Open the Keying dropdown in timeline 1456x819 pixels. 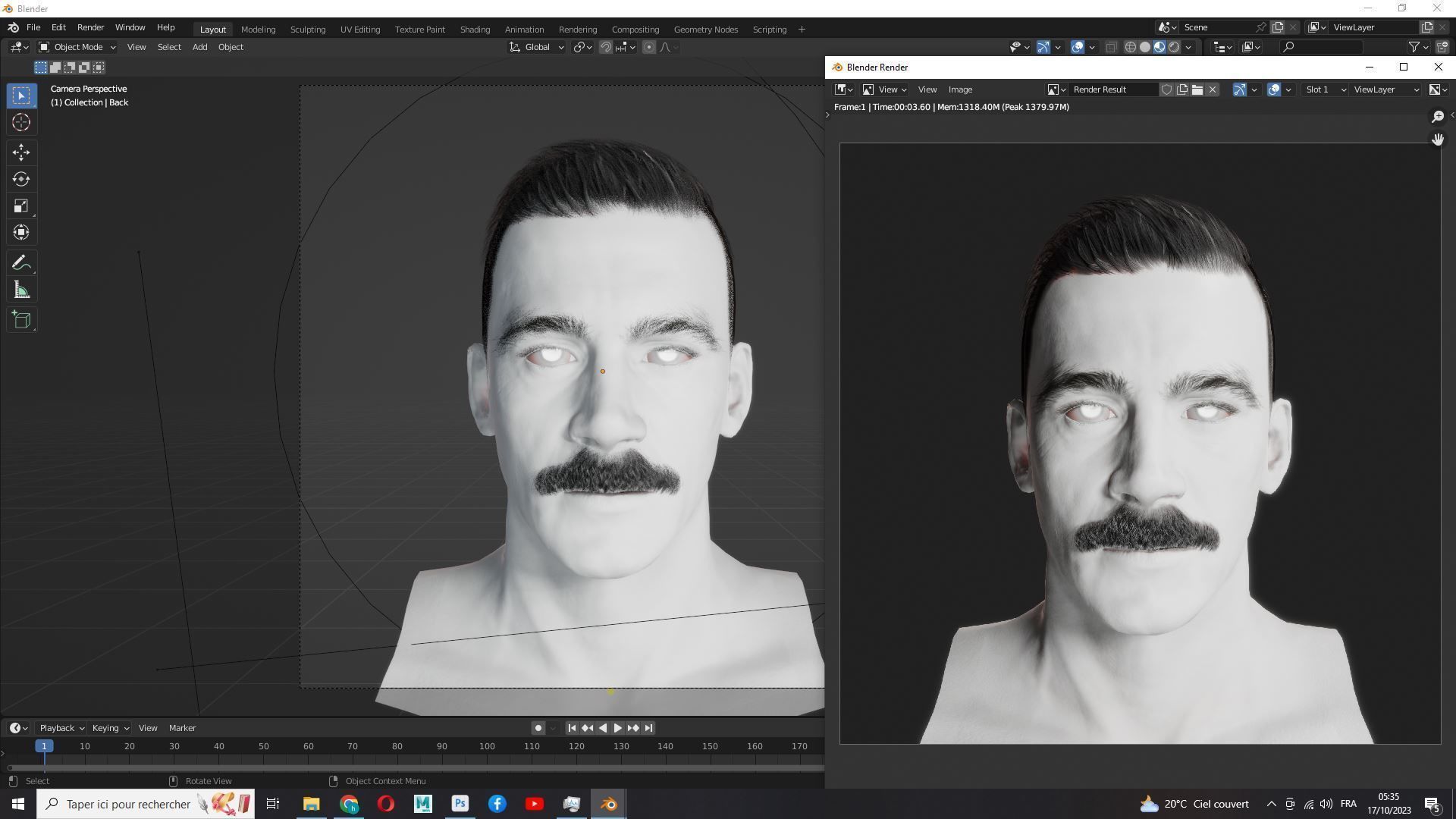click(x=110, y=728)
